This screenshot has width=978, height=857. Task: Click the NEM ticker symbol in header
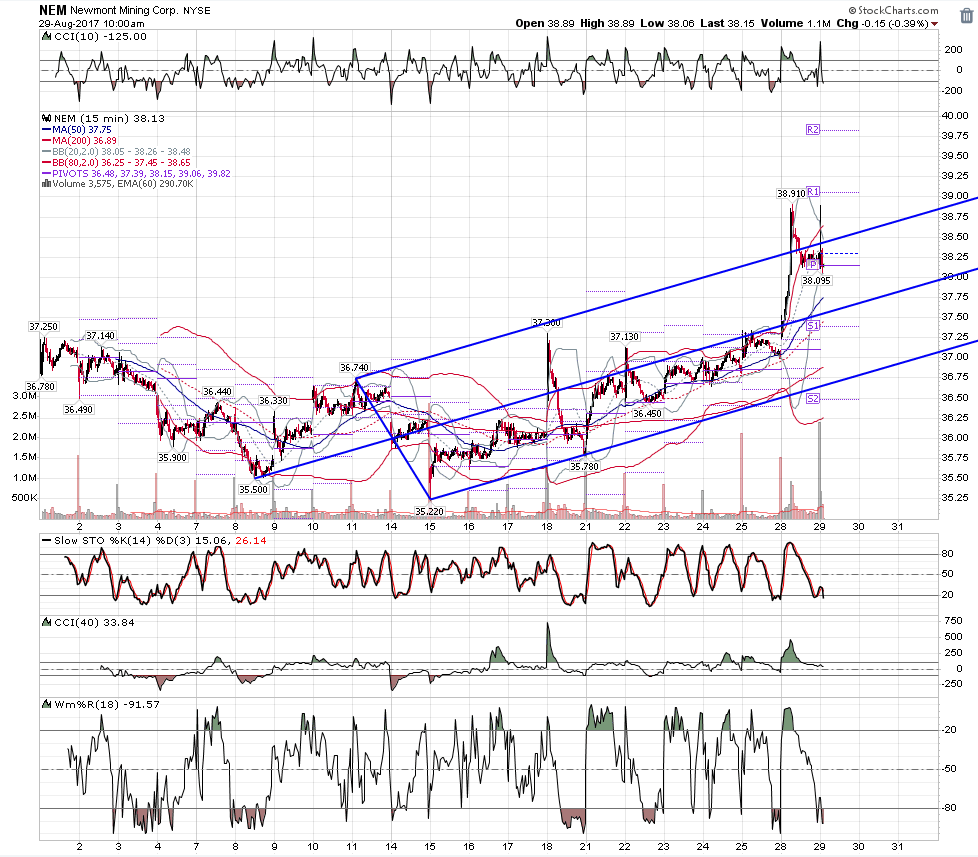pos(52,10)
